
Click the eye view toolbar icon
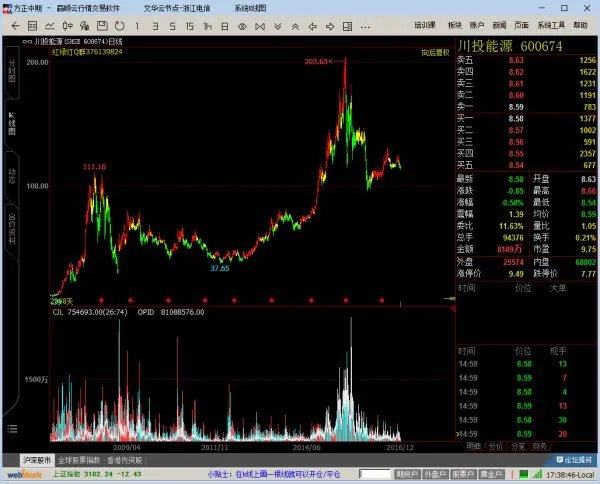point(242,26)
